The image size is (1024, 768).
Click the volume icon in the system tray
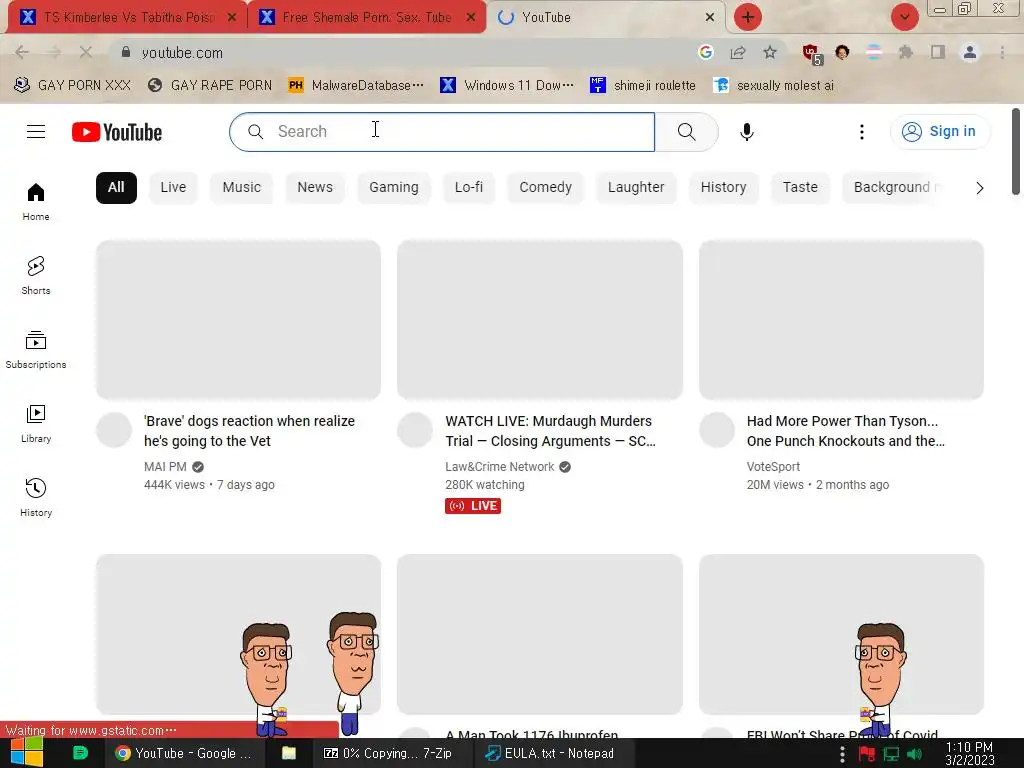(914, 754)
